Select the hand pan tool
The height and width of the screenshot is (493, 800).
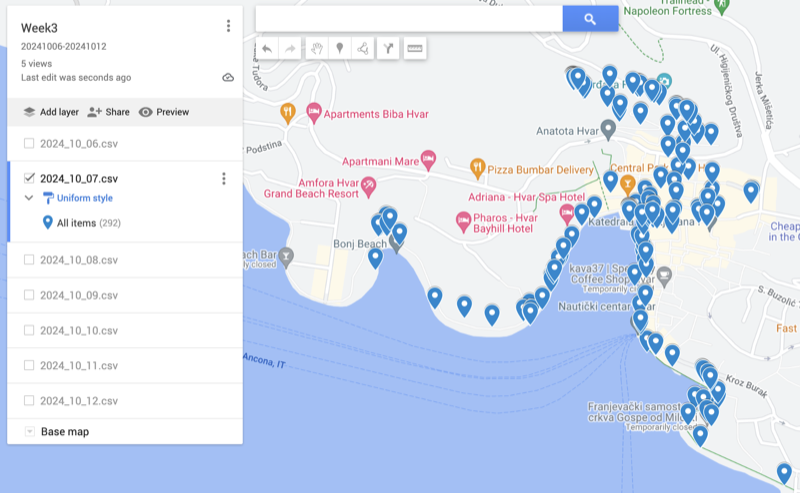click(x=316, y=48)
